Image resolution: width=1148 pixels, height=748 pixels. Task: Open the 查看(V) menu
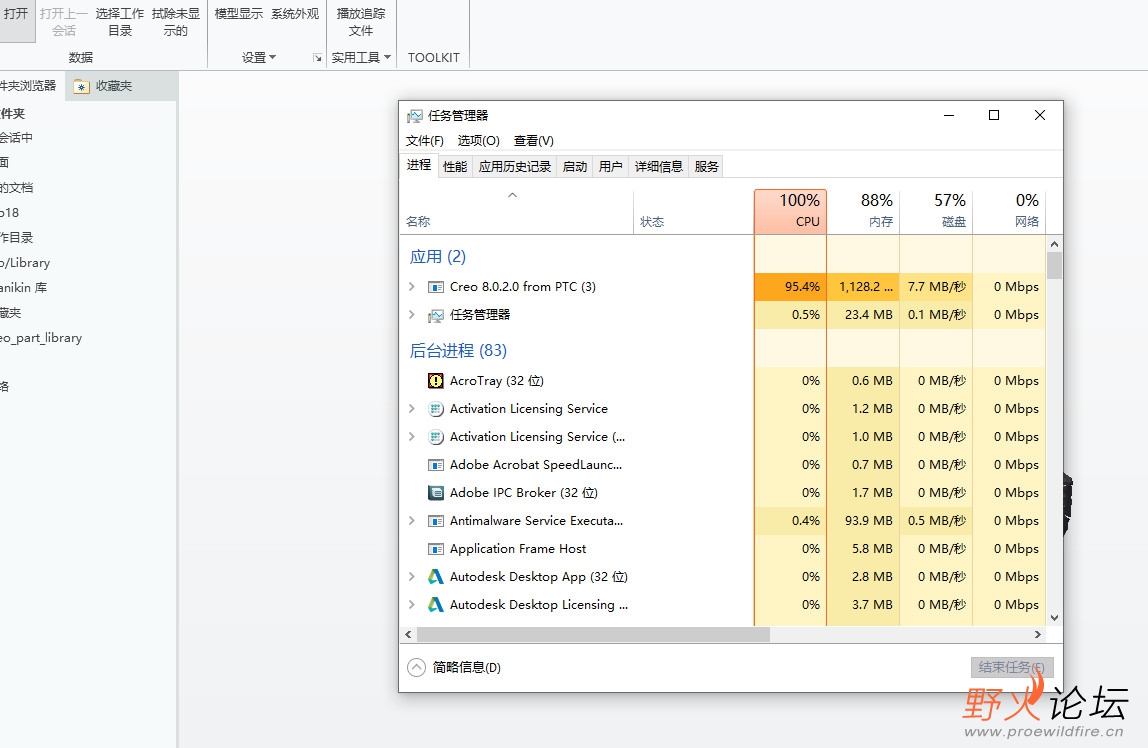(x=533, y=141)
